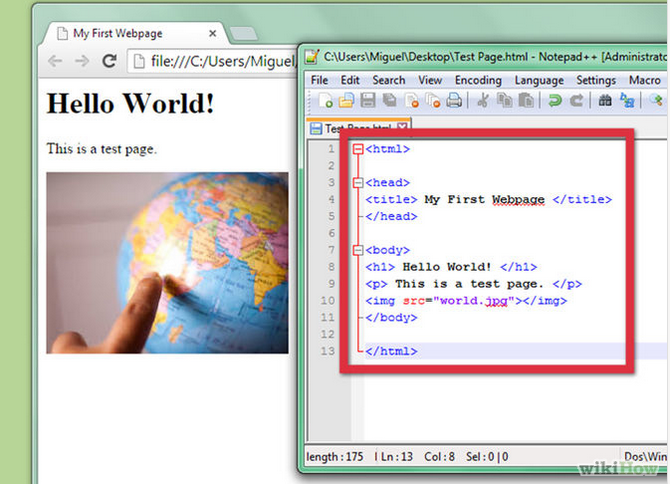The width and height of the screenshot is (670, 484).
Task: Click the Dos\Windows status bar entry
Action: tap(645, 457)
